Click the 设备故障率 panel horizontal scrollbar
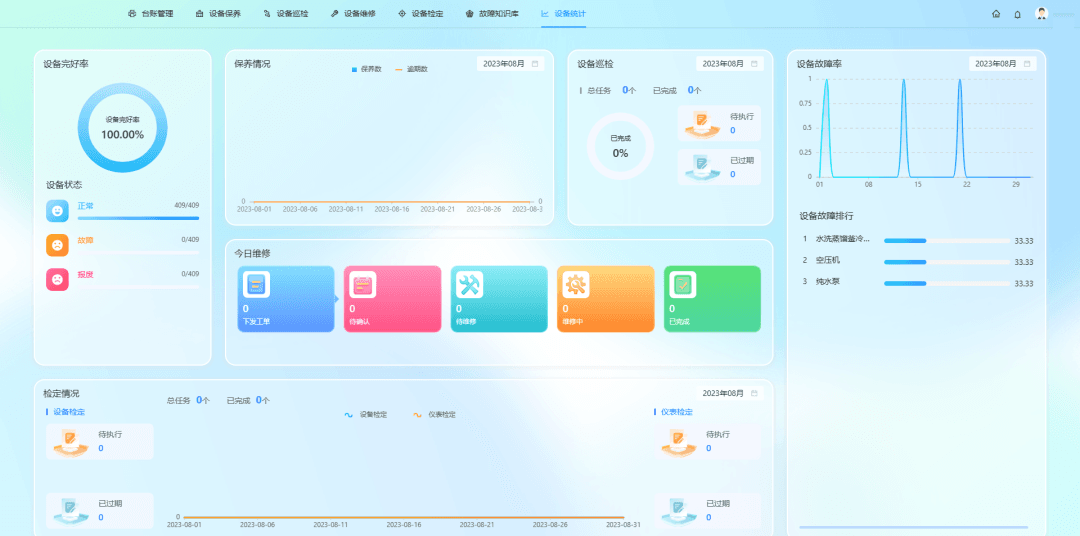Viewport: 1080px width, 536px height. (x=913, y=527)
